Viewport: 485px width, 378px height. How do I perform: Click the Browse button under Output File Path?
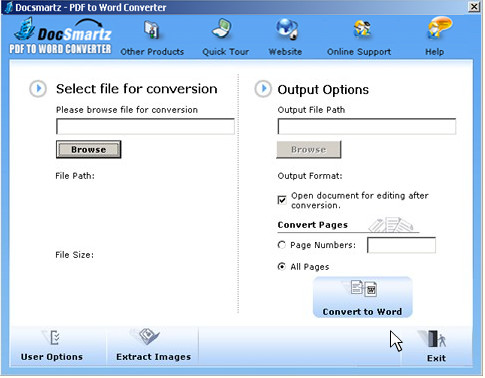309,150
